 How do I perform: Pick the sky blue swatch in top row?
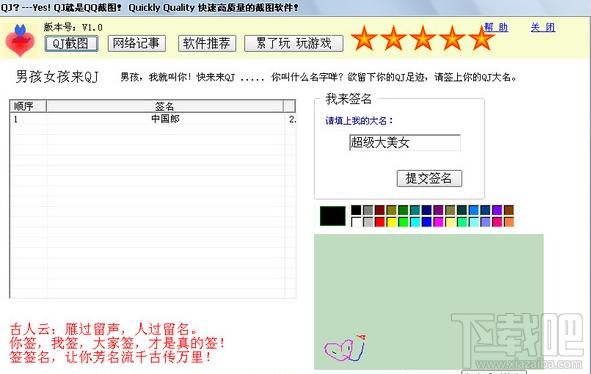[x=474, y=210]
